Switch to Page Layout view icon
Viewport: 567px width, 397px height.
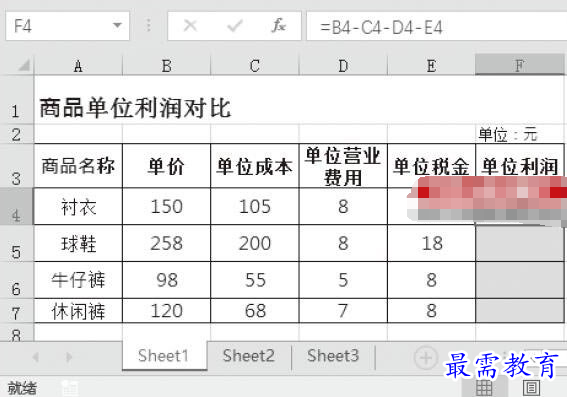coord(531,388)
